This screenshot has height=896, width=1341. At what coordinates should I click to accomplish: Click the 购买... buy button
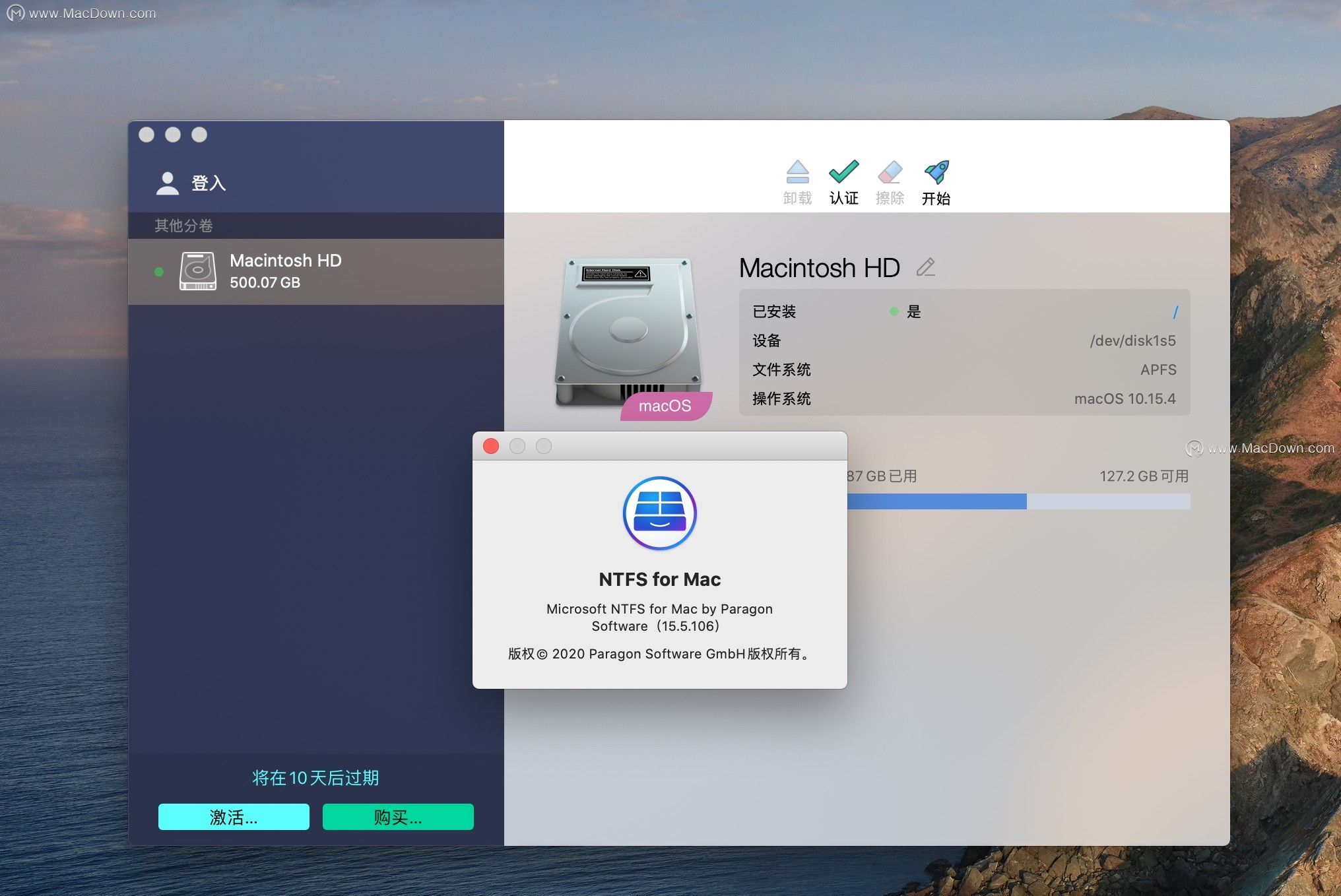[398, 817]
